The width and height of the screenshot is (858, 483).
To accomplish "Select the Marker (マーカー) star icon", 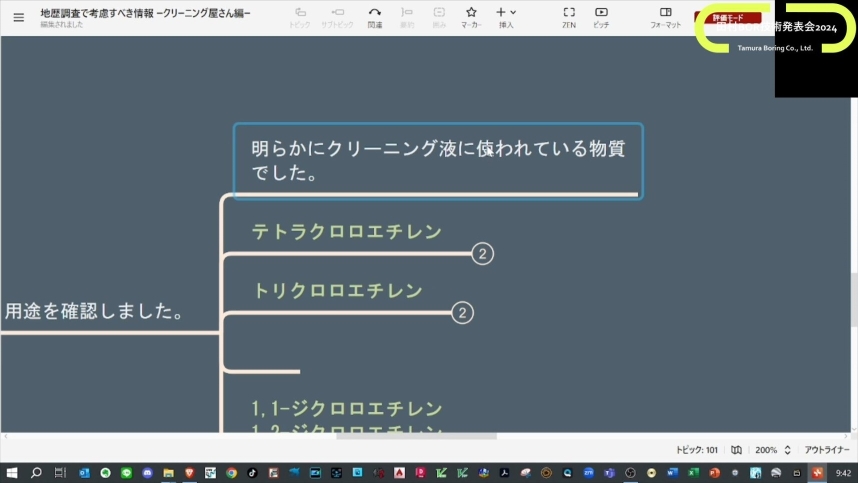I will pyautogui.click(x=471, y=17).
